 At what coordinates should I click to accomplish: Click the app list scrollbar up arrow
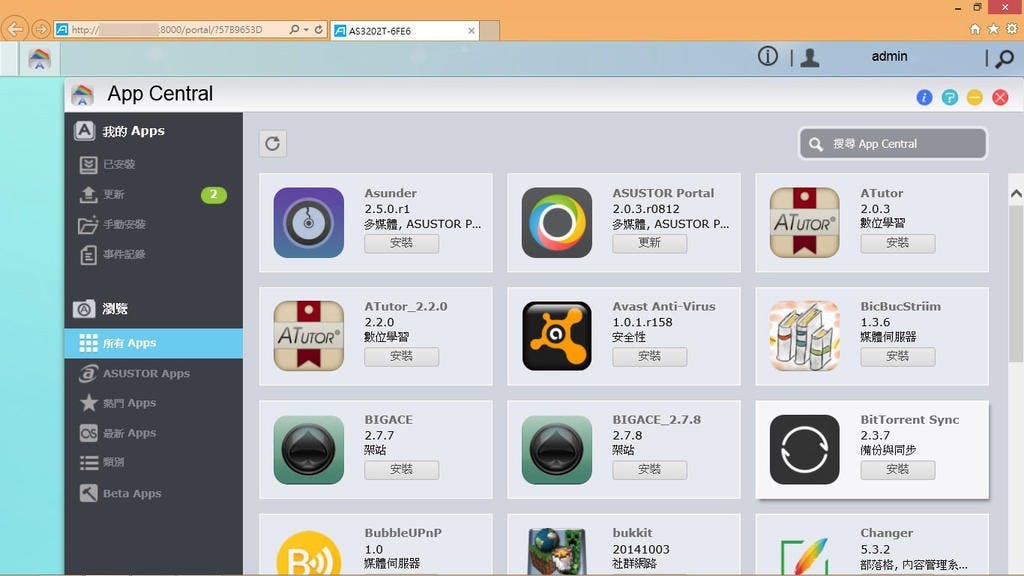pyautogui.click(x=1016, y=194)
